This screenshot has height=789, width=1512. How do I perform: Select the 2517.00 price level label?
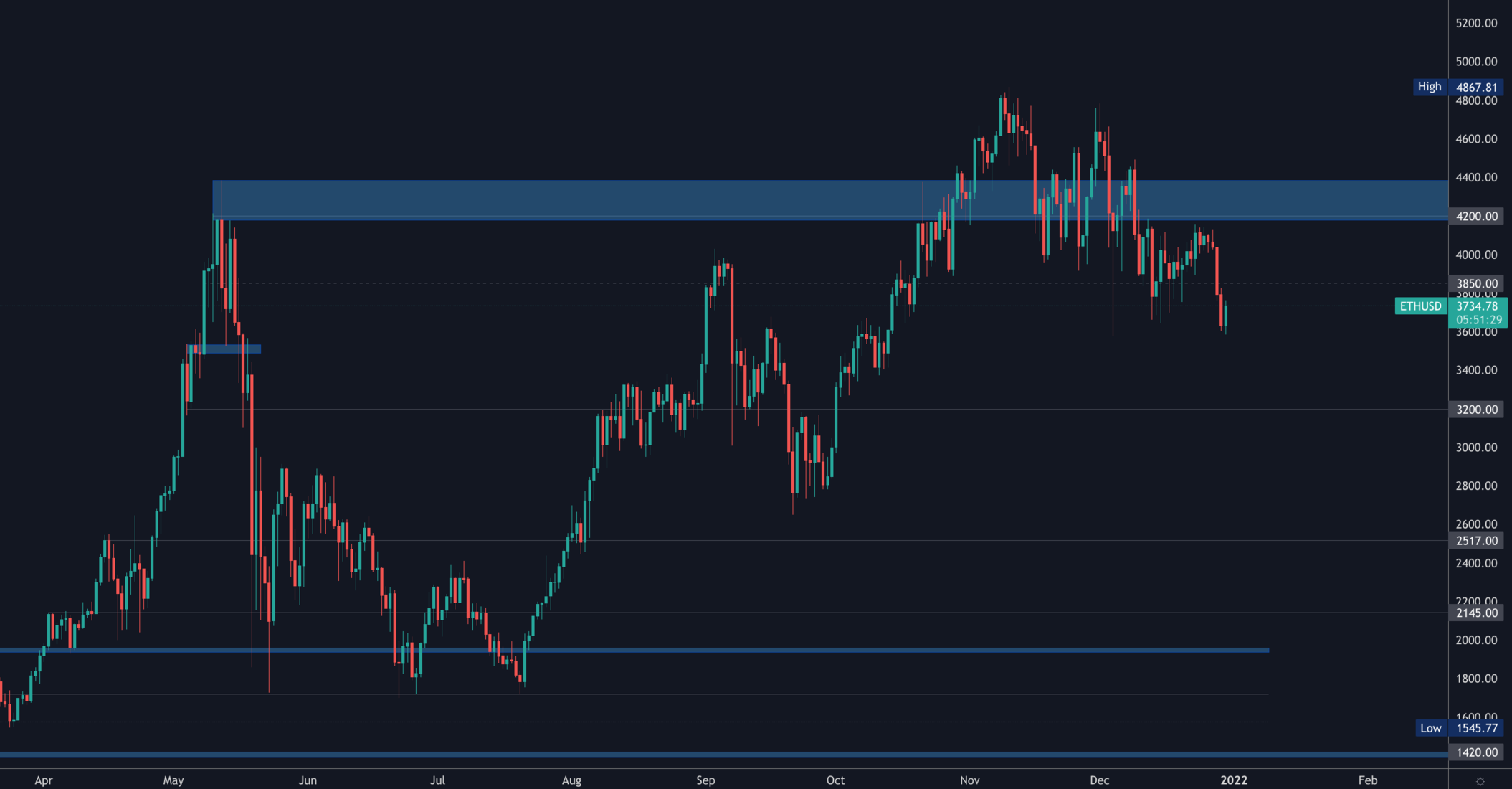(1476, 541)
